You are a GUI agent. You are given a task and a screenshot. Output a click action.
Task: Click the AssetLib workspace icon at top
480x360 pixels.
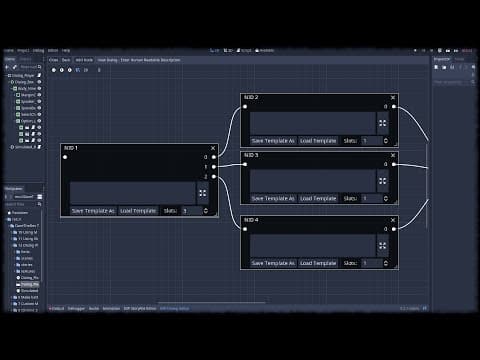[264, 50]
